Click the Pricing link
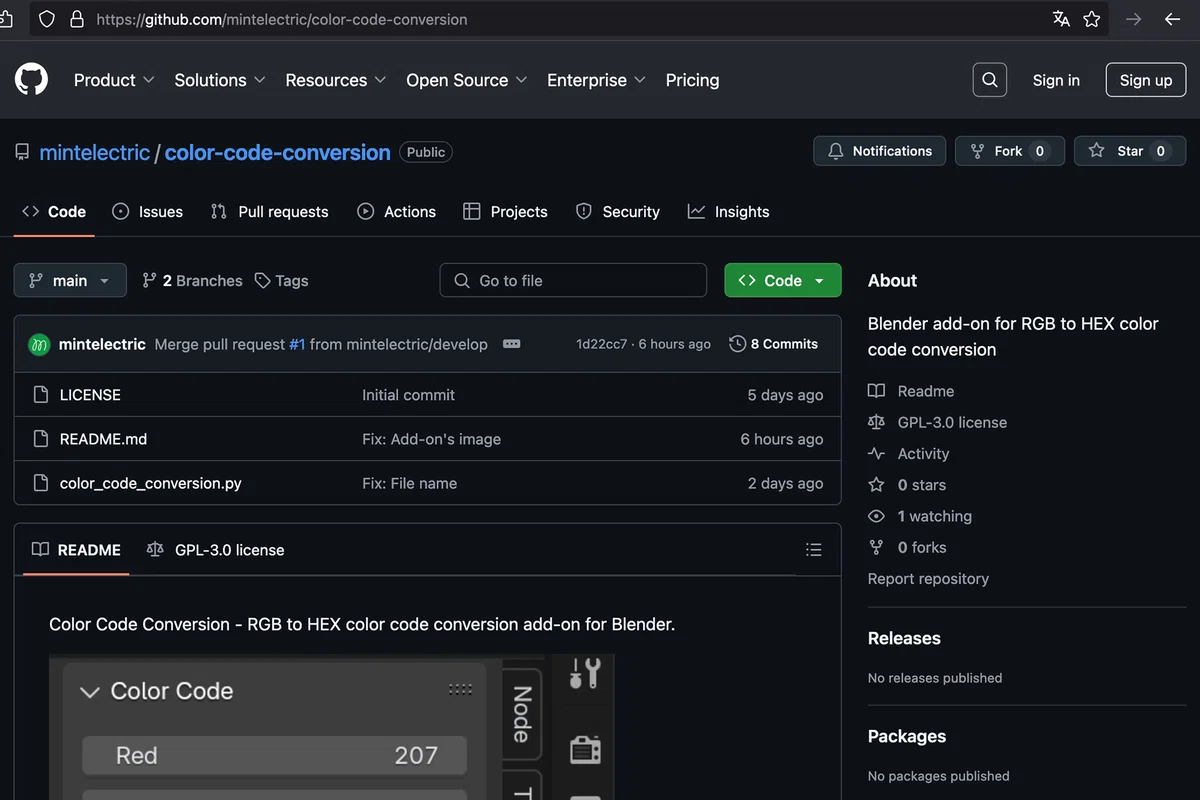The width and height of the screenshot is (1200, 800). 692,80
